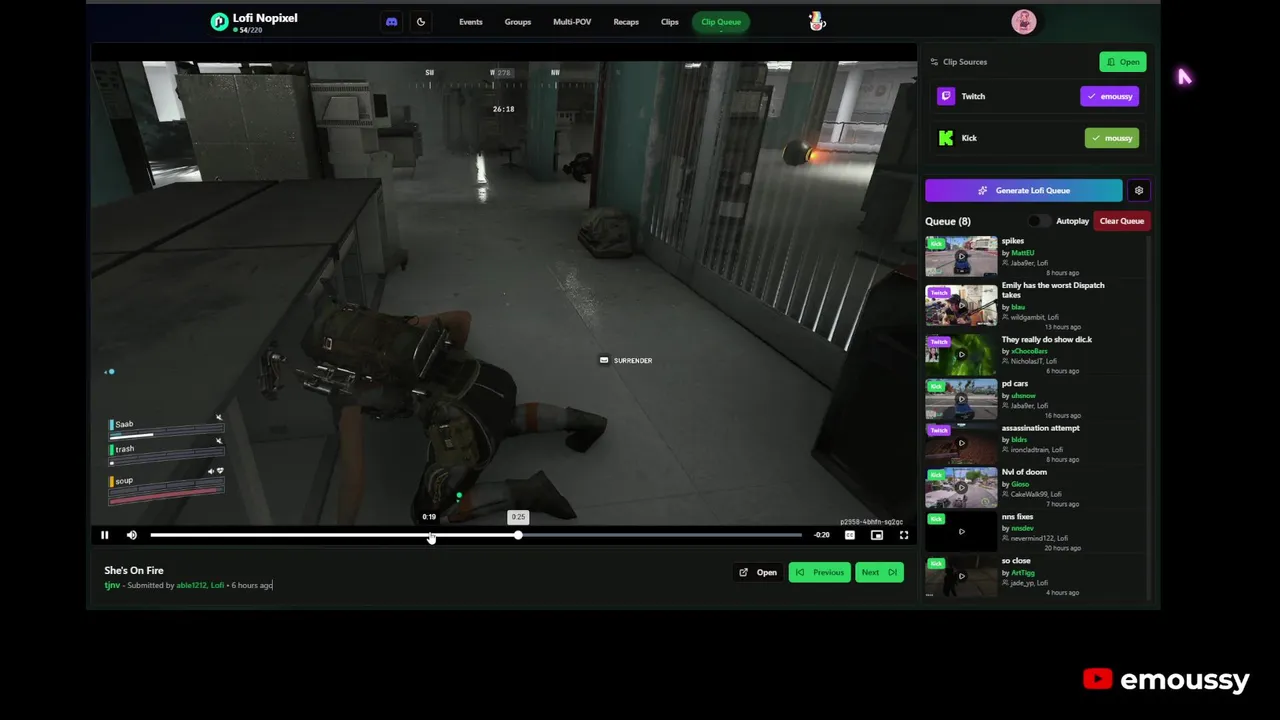Play the 'Nvl of doom' thumbnail

[961, 488]
